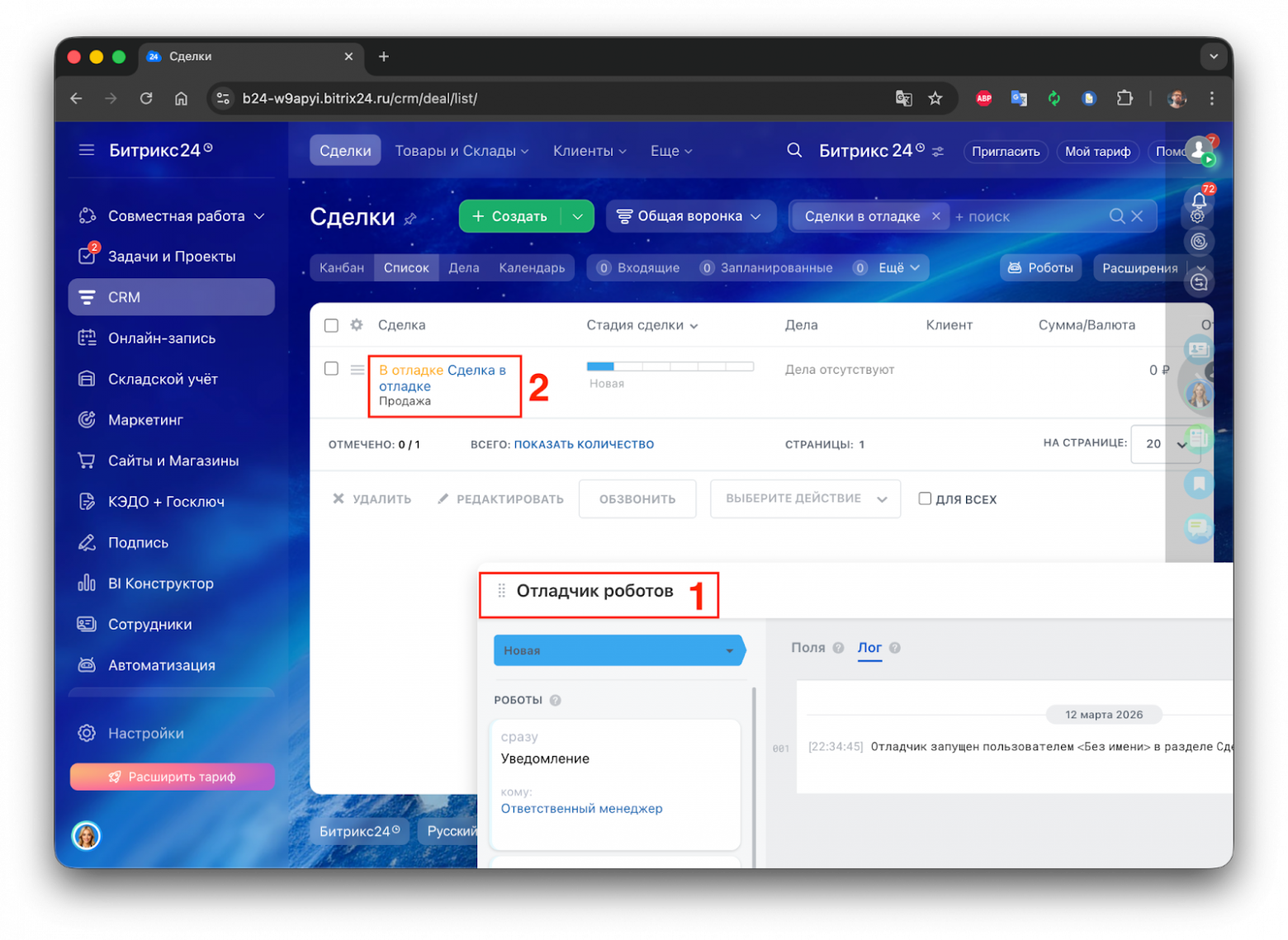
Task: Open list settings gear in table header
Action: (357, 325)
